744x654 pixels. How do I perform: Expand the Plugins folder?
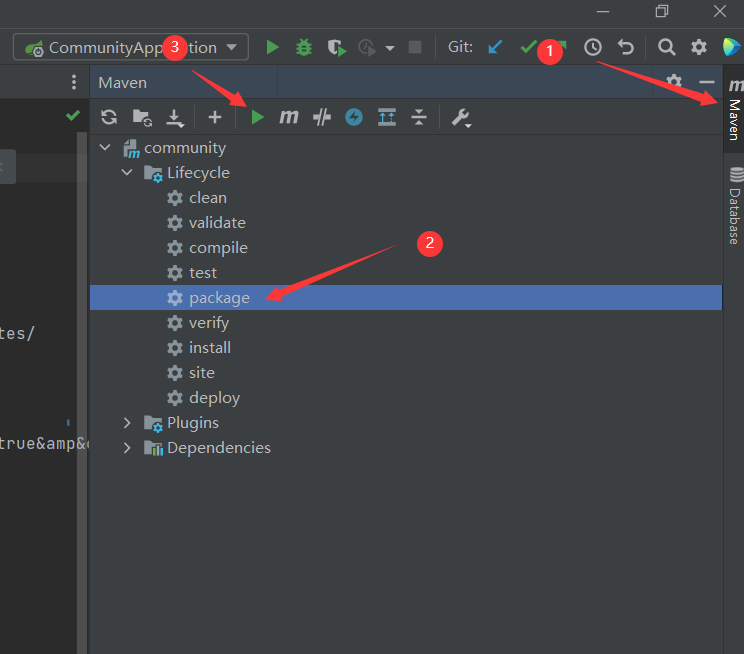[x=127, y=422]
